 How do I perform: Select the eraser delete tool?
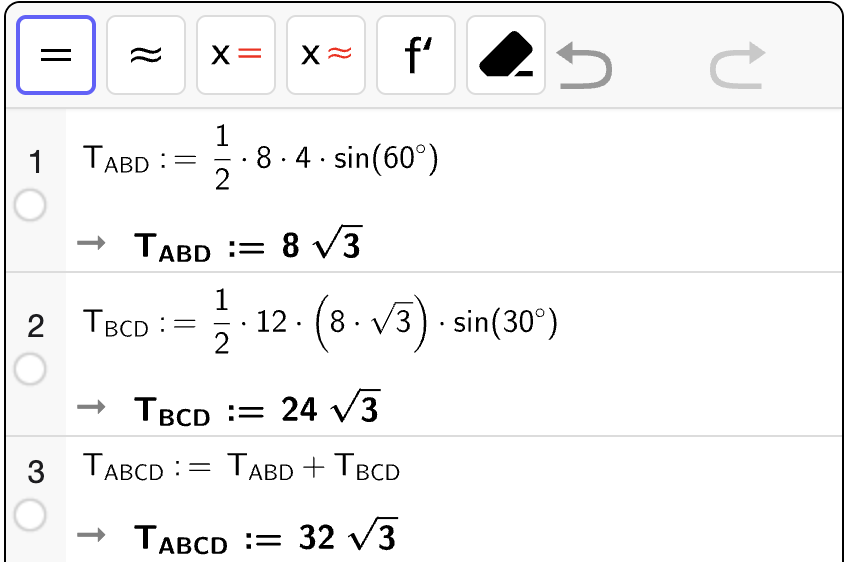tap(506, 56)
